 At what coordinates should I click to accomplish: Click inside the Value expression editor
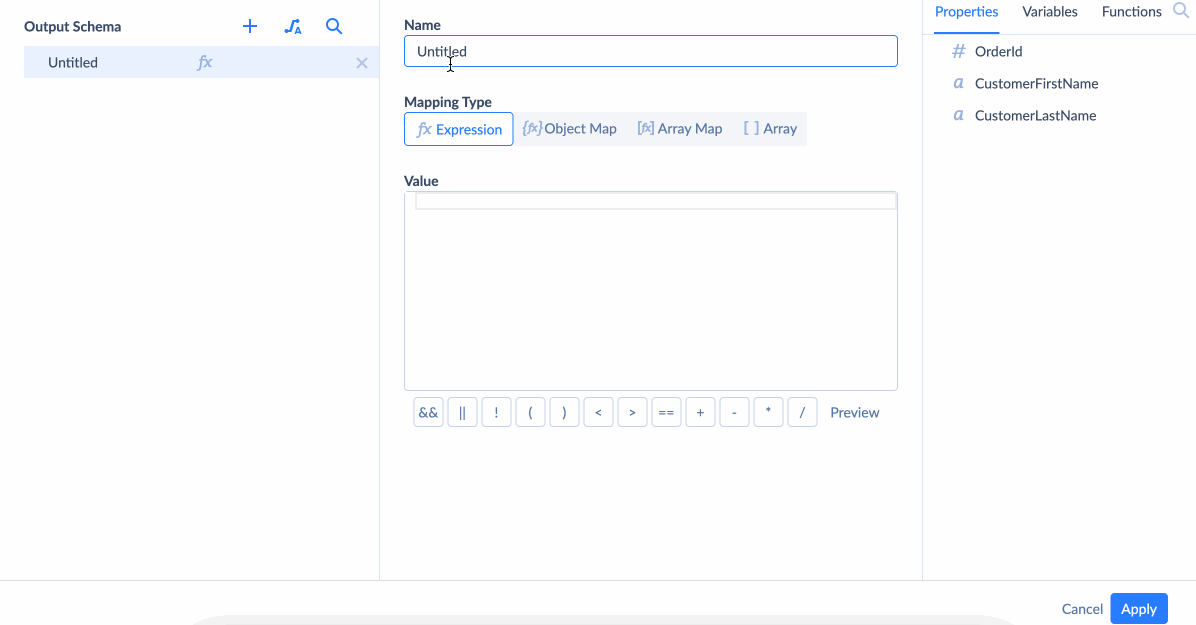(651, 291)
